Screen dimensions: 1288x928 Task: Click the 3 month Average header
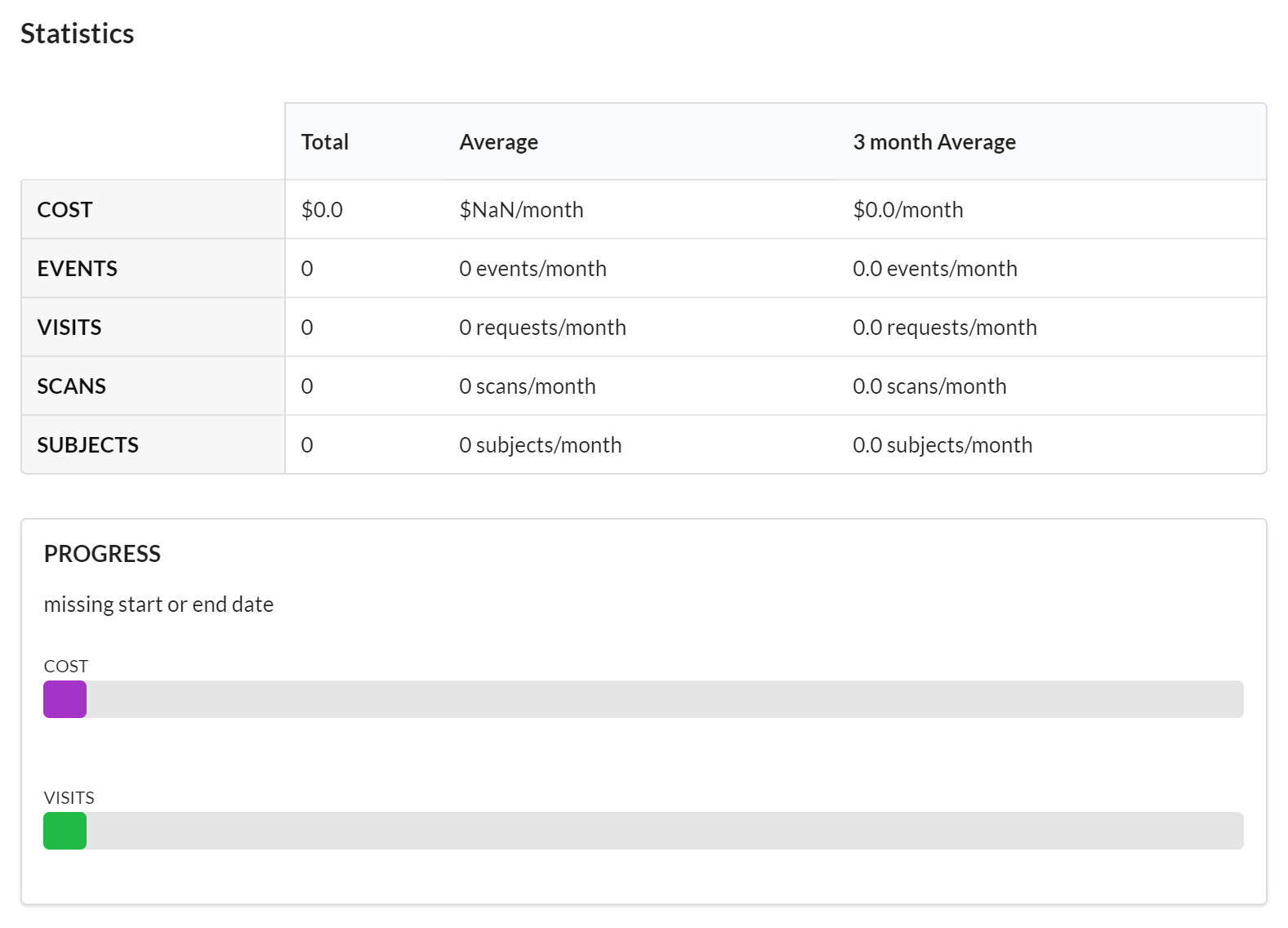pyautogui.click(x=934, y=142)
